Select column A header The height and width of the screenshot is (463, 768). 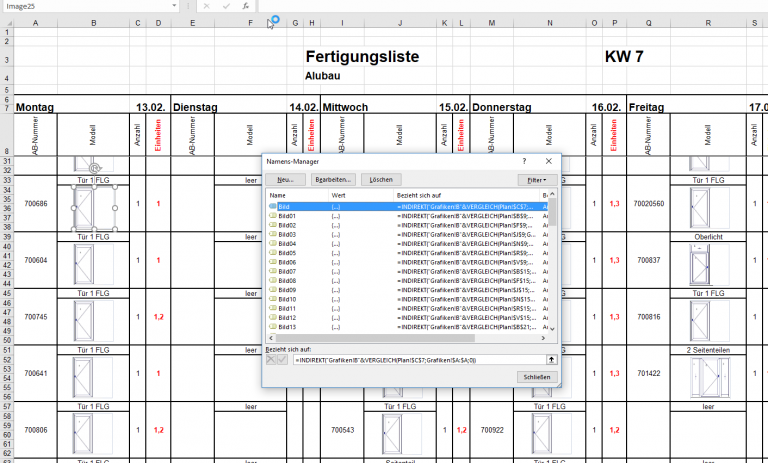pos(35,23)
